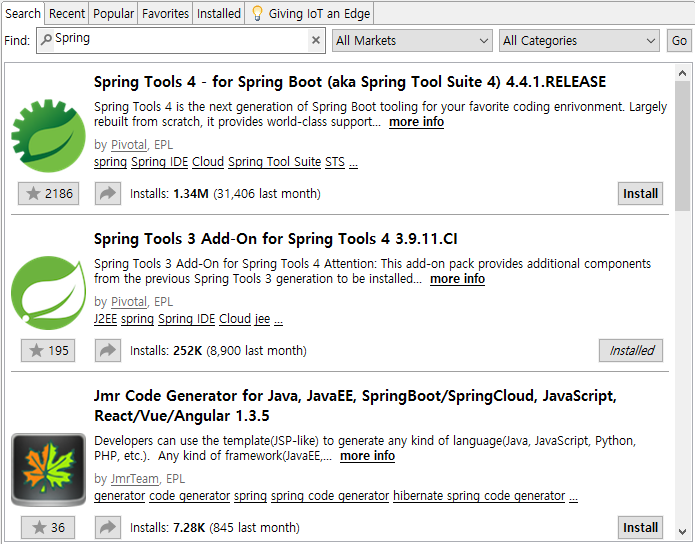Click the Installed button for Spring Tools 3
This screenshot has width=695, height=544.
click(x=631, y=350)
